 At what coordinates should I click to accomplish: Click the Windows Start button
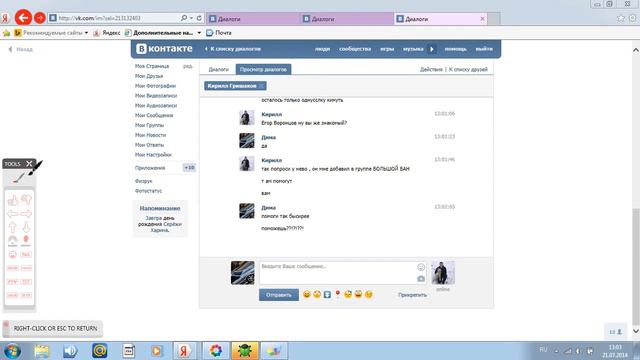12,351
